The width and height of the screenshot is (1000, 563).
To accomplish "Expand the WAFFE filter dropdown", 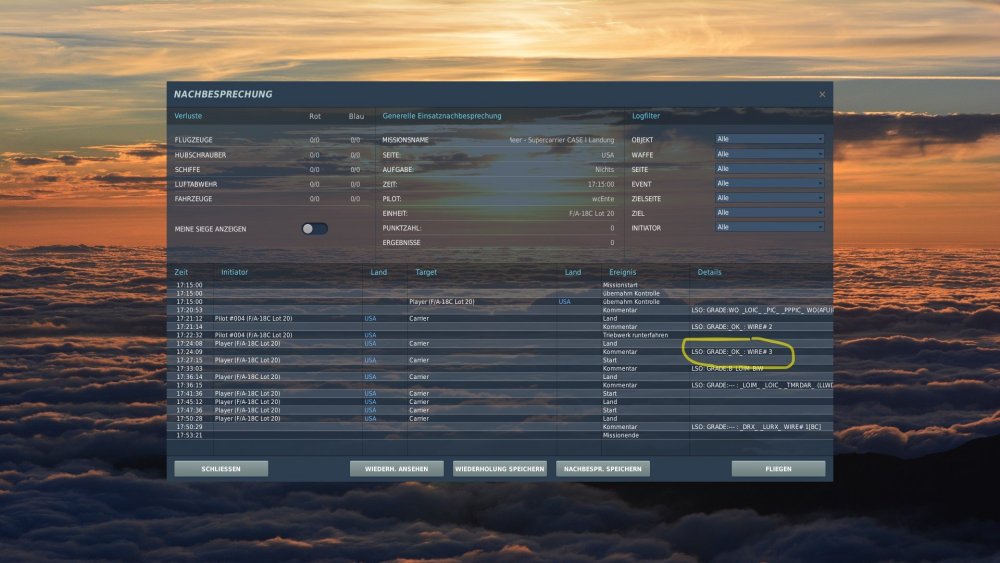I will coord(769,154).
